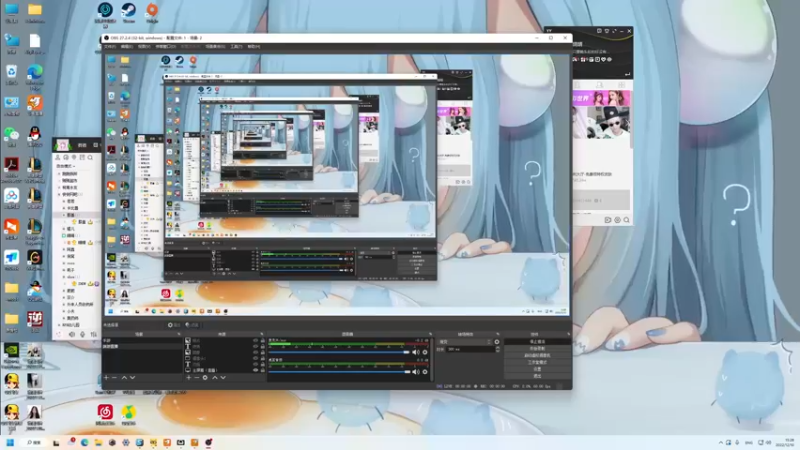
Task: Toggle lock of second source row
Action: pos(263,346)
